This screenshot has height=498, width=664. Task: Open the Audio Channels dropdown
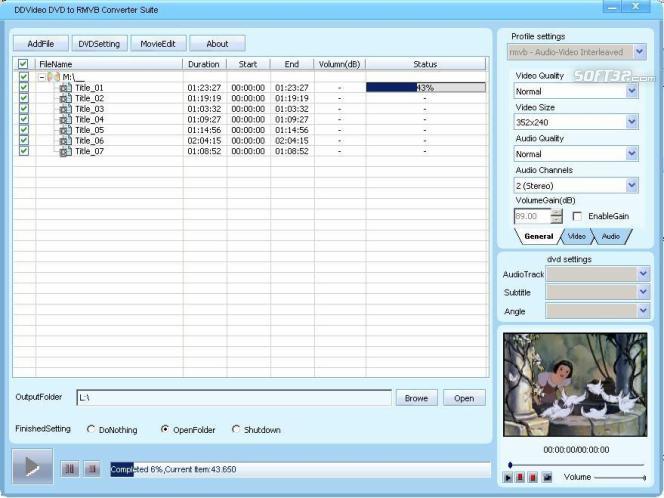click(632, 185)
